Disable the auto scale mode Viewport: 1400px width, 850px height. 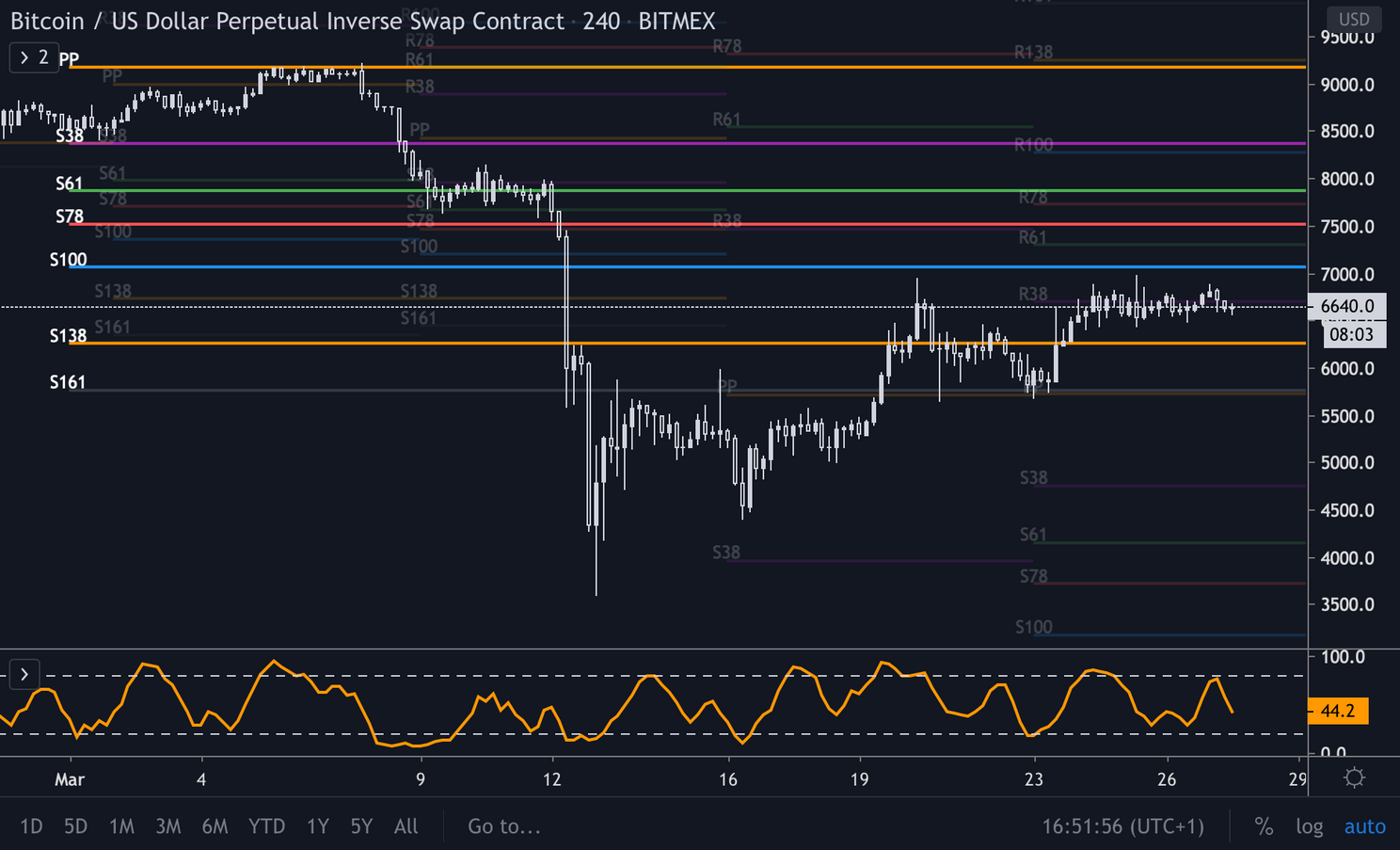tap(1364, 826)
